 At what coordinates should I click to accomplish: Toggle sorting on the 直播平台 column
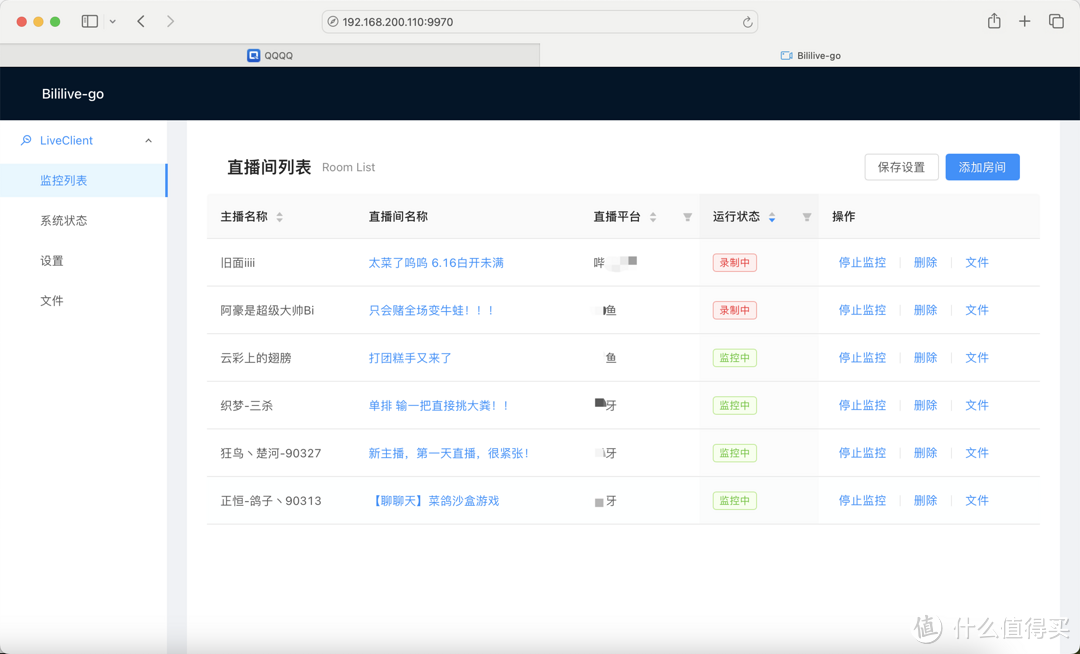(652, 216)
